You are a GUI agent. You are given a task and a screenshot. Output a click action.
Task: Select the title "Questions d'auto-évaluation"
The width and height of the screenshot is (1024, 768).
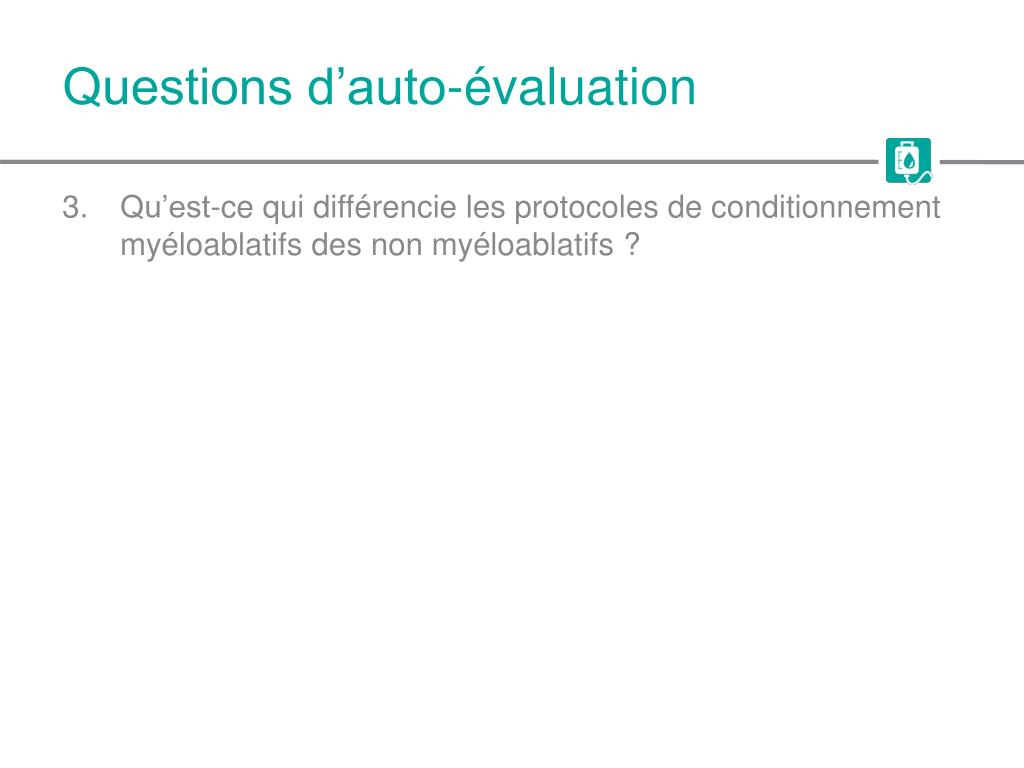(x=379, y=87)
